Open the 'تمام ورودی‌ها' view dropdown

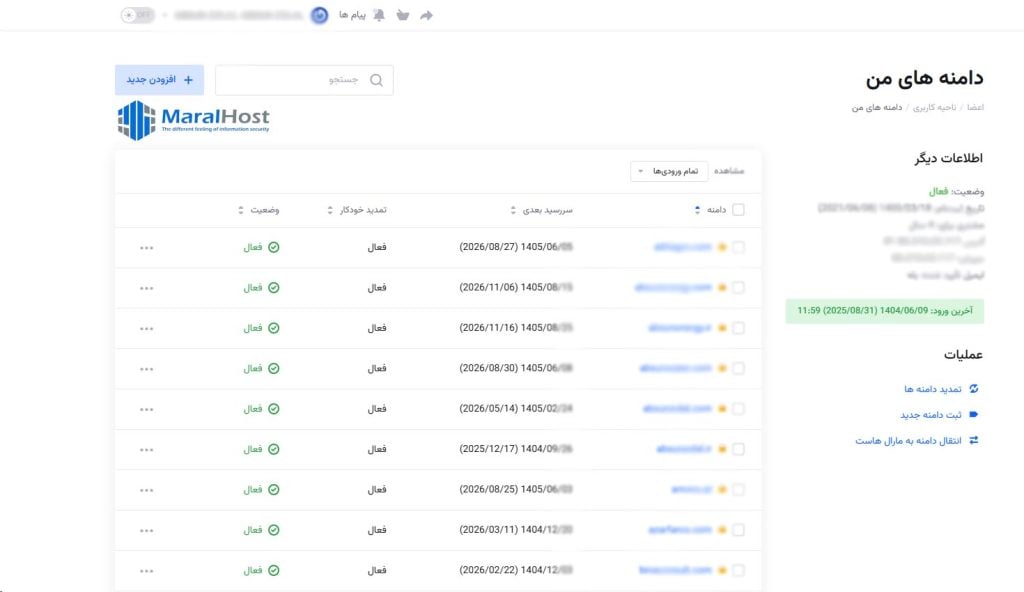pos(670,171)
